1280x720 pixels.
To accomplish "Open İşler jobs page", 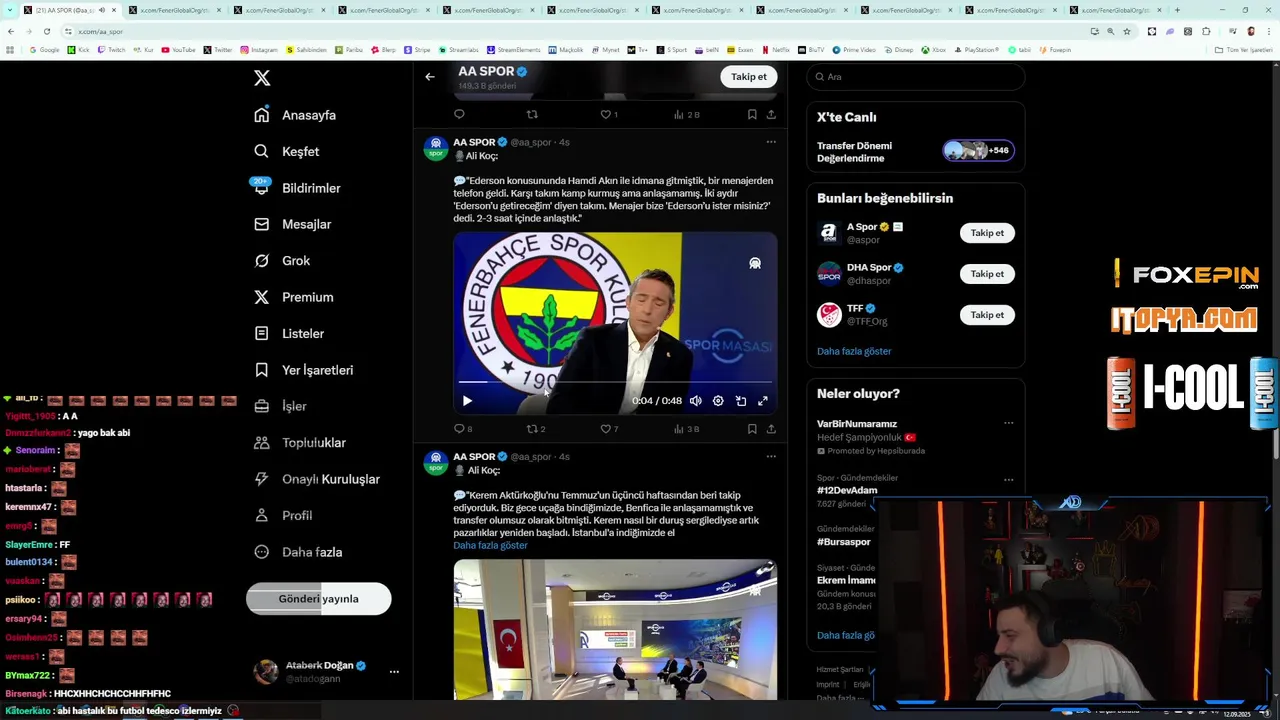I will pyautogui.click(x=280, y=406).
